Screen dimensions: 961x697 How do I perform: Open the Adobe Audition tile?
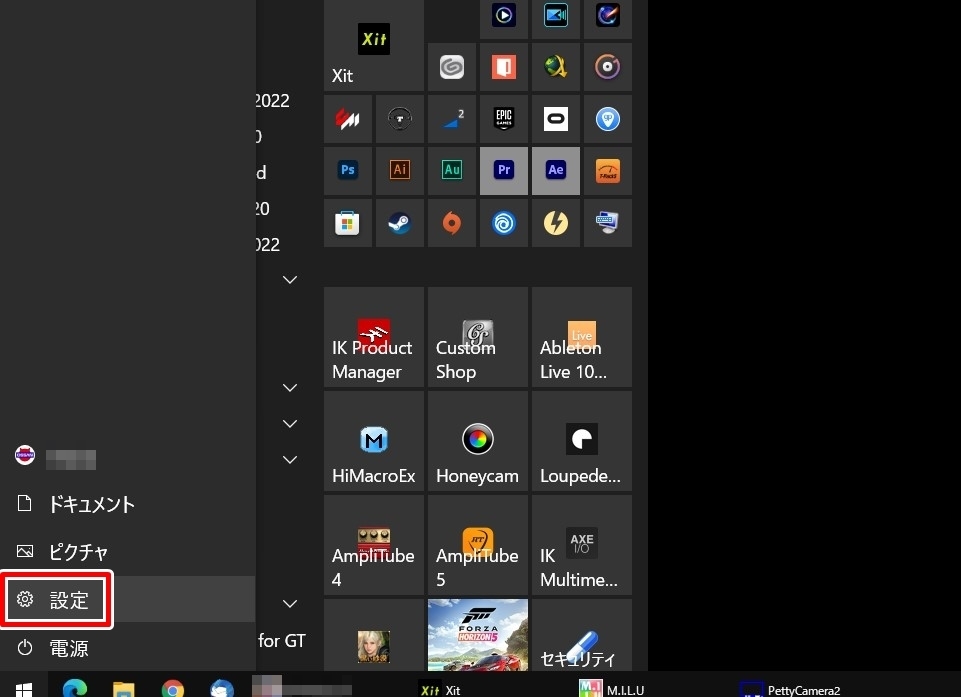pyautogui.click(x=452, y=171)
